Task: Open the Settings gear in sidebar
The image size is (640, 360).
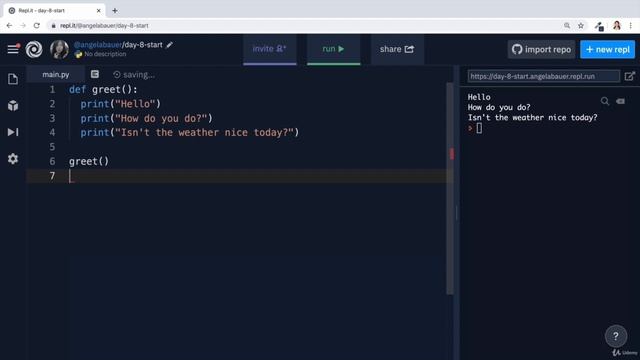Action: [x=13, y=159]
